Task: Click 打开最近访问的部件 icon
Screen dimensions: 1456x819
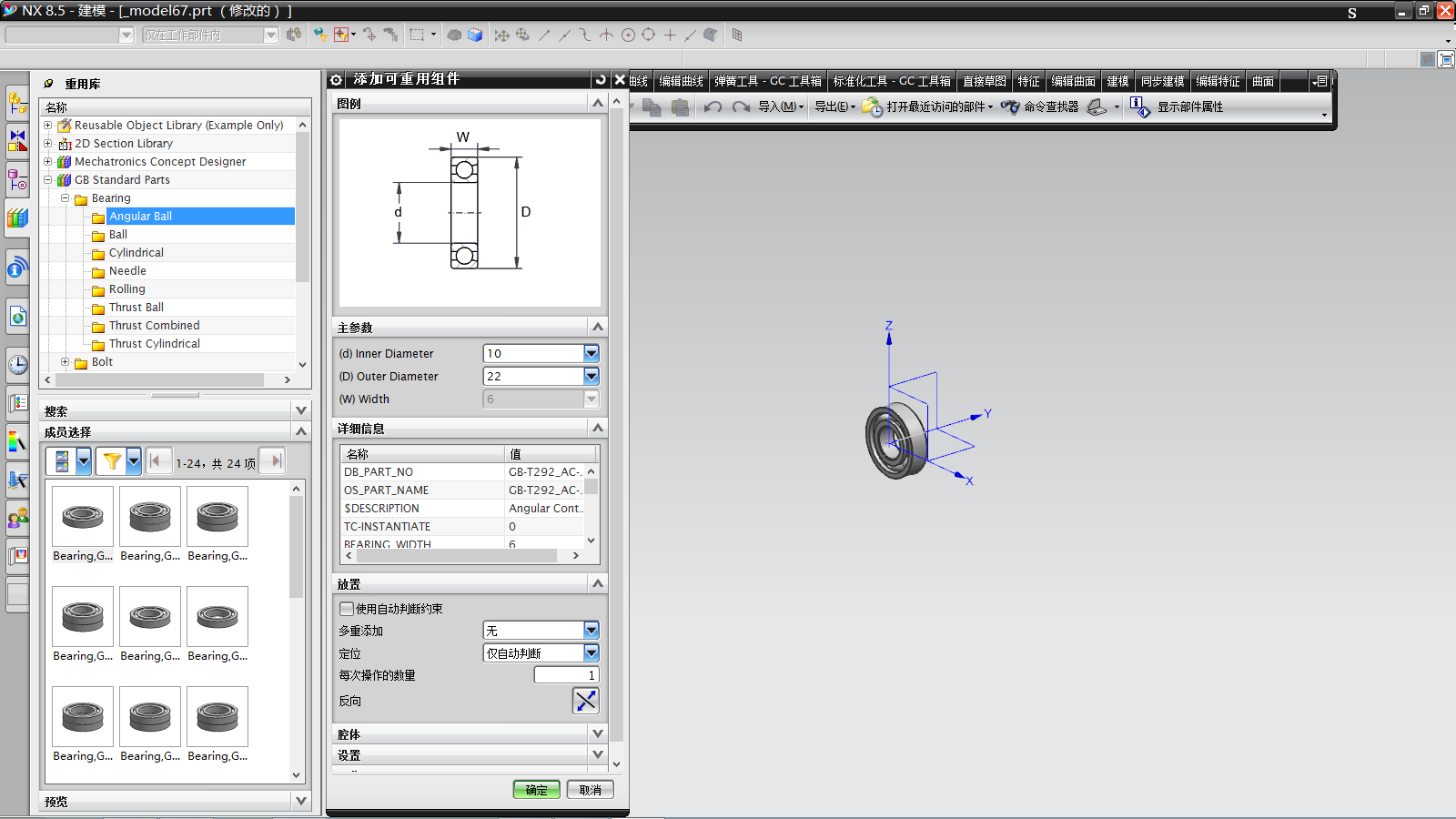Action: pyautogui.click(x=870, y=106)
